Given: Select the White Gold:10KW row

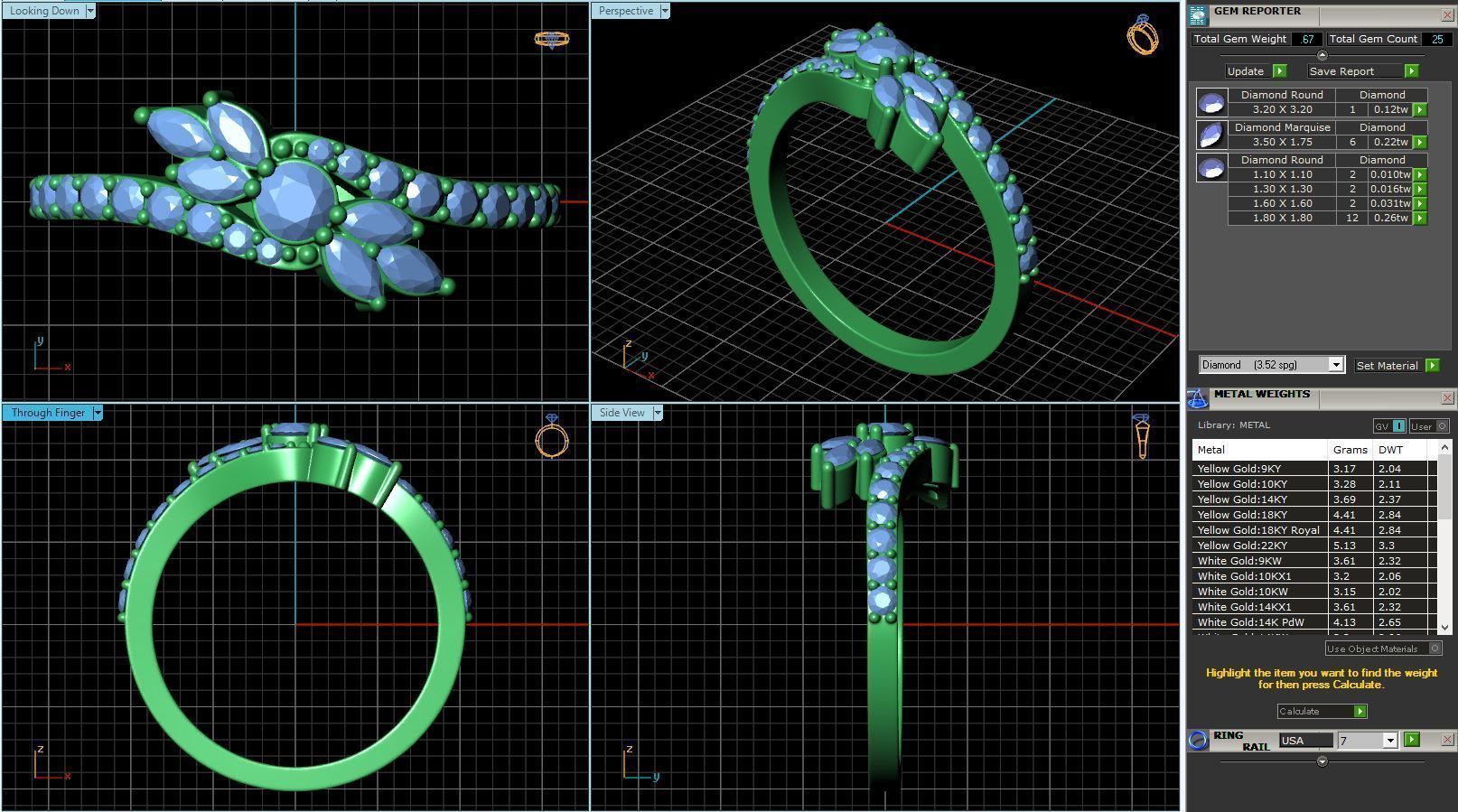Looking at the screenshot, I should point(1314,591).
